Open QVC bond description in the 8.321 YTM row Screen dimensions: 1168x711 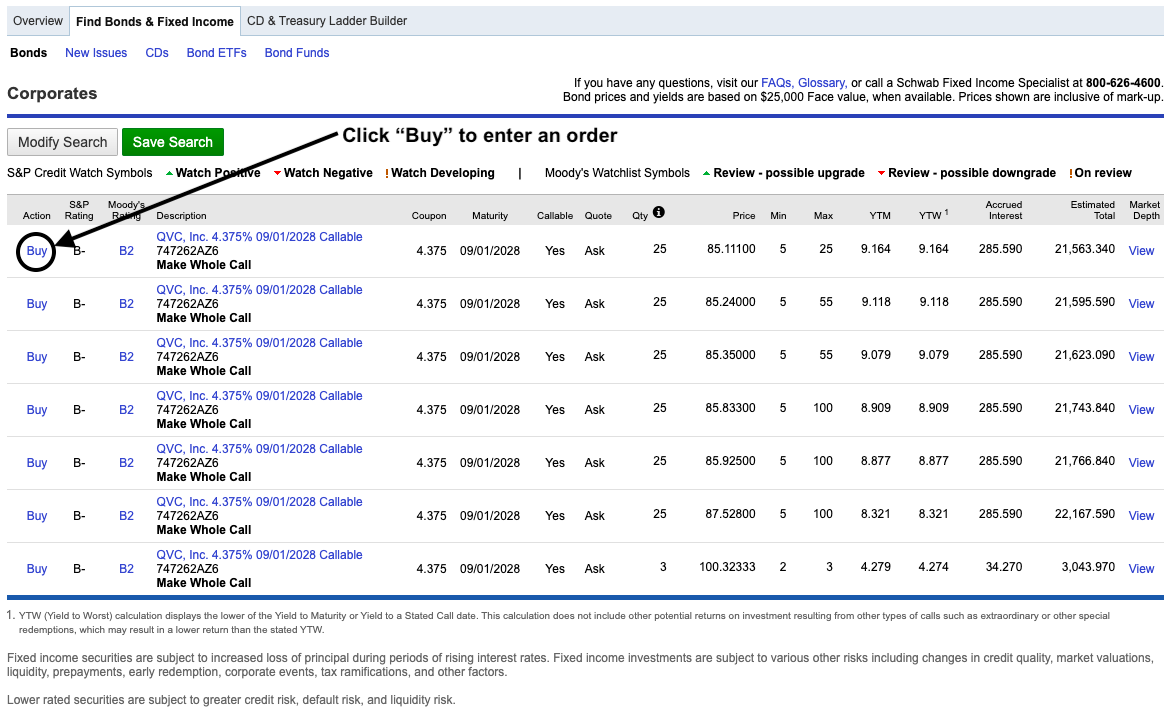coord(259,502)
